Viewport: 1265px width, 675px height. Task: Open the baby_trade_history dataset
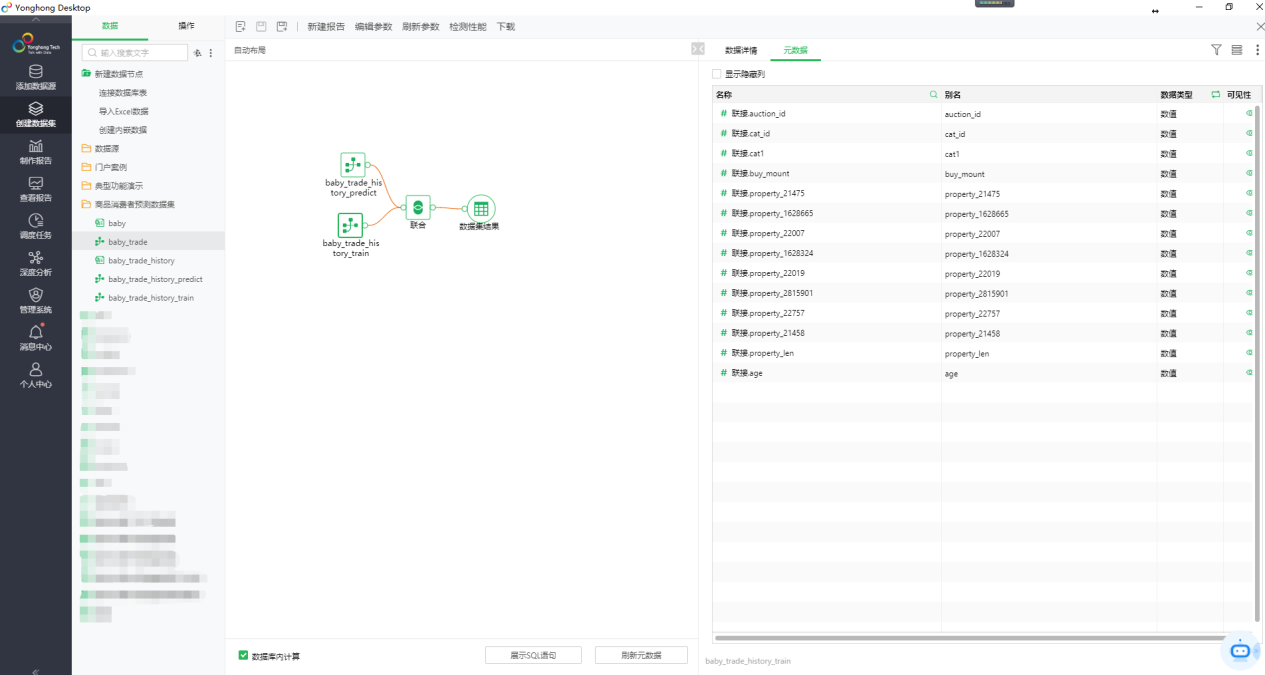point(141,260)
